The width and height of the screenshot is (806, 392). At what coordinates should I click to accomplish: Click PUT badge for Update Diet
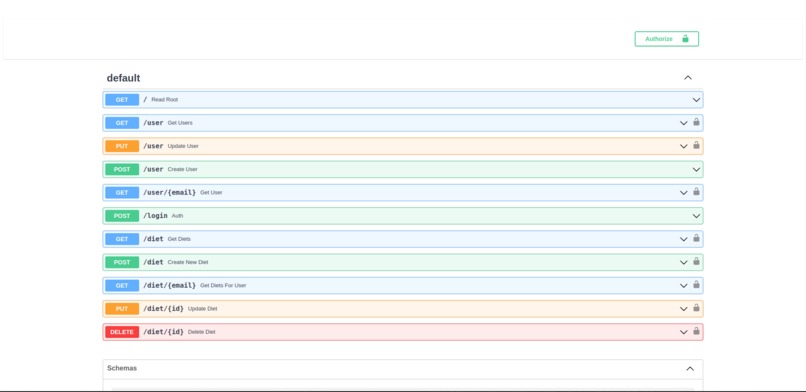(122, 309)
